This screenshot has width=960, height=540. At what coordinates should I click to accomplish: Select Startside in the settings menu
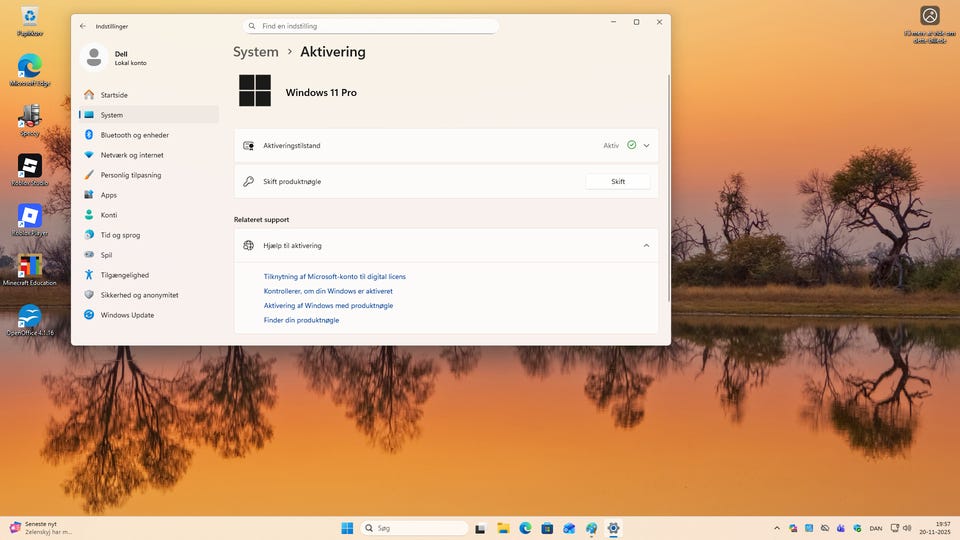coord(114,95)
